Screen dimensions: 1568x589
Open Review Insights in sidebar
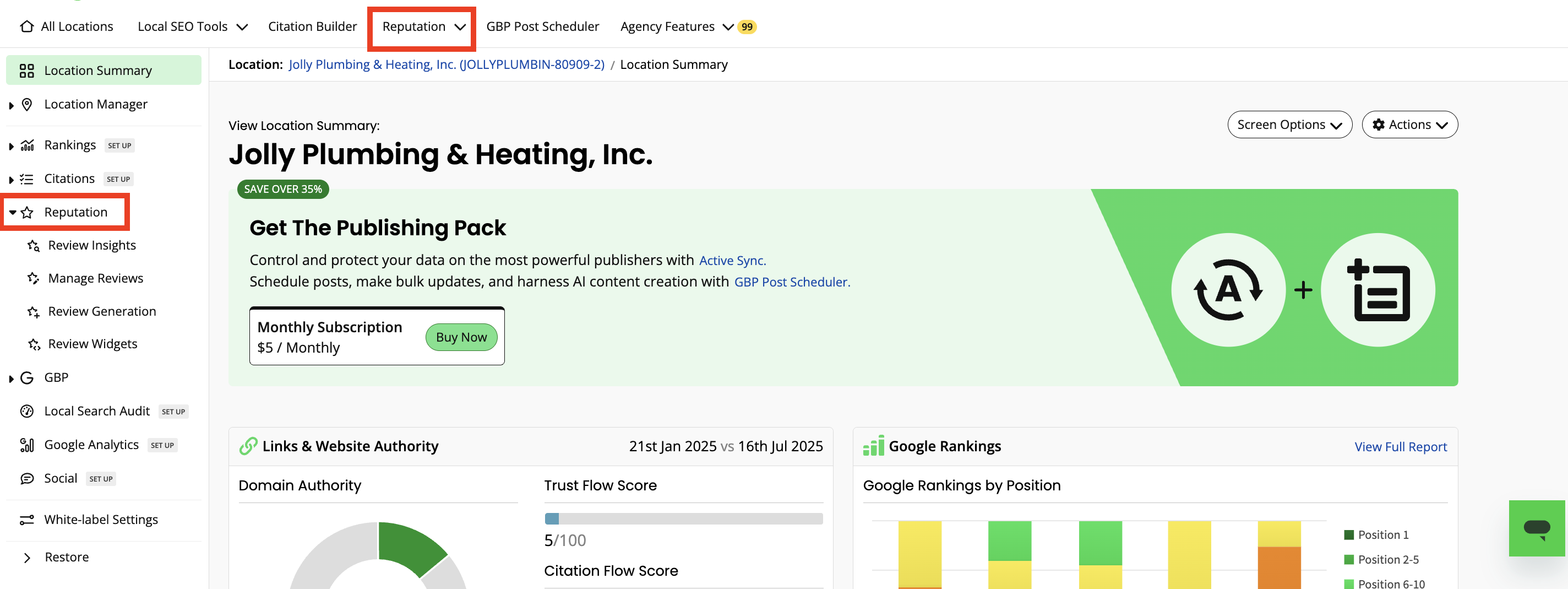92,245
